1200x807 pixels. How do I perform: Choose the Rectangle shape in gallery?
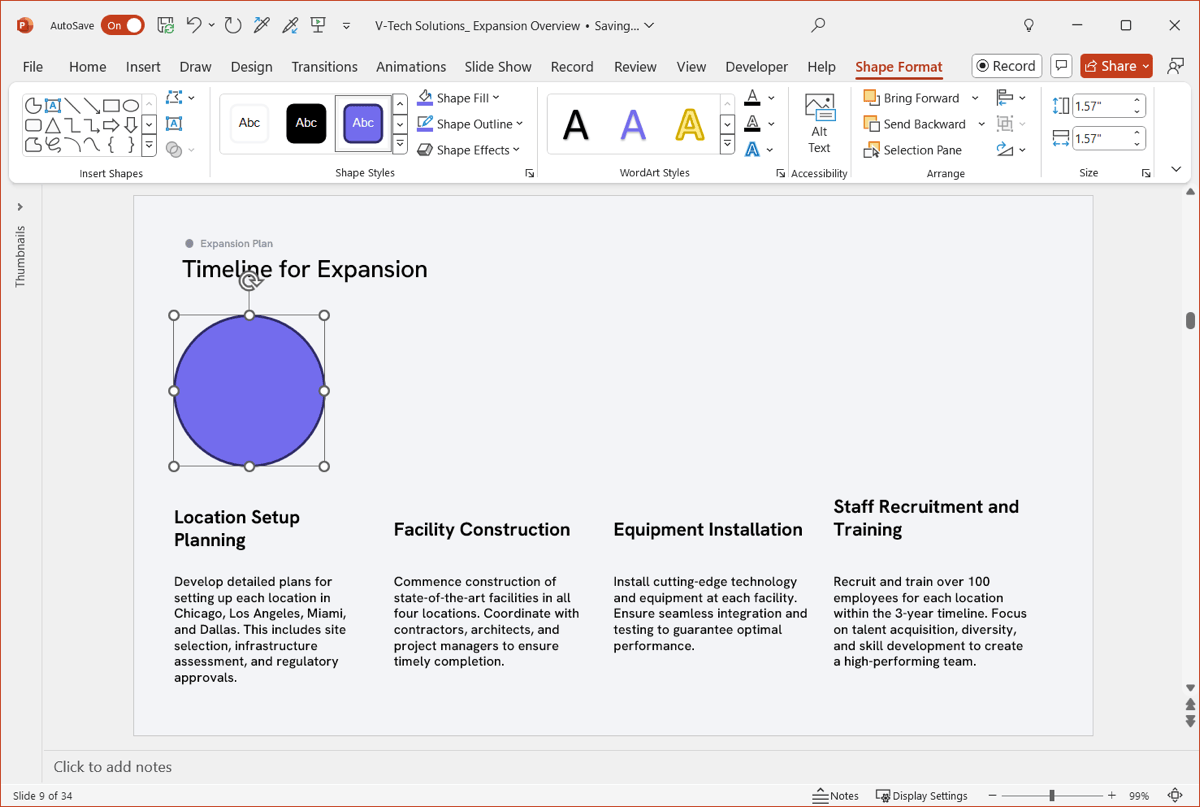pos(111,105)
